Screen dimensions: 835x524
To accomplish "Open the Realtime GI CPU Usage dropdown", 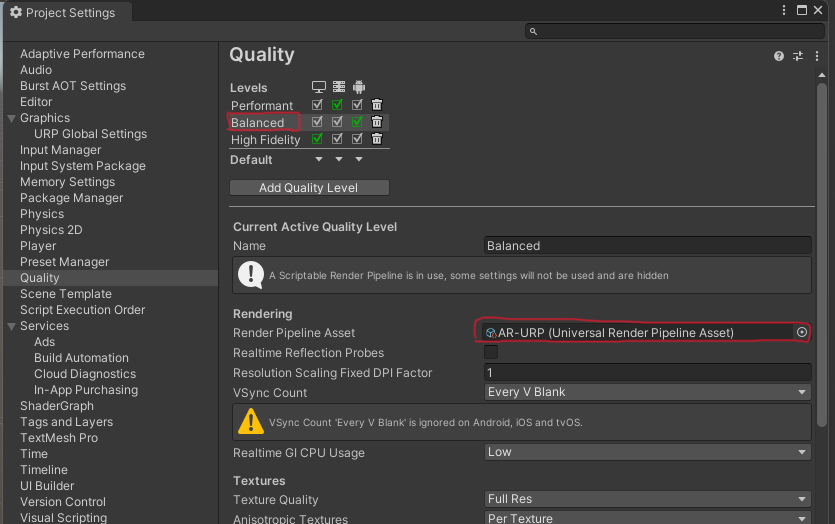I will tap(648, 452).
